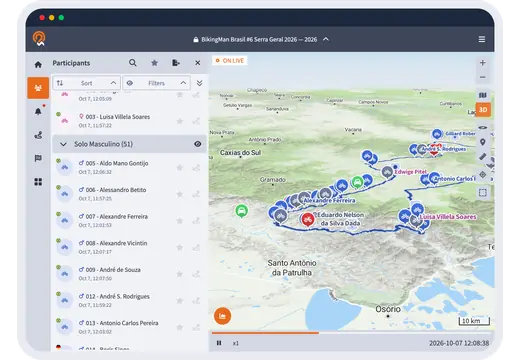Pause the live playback

[x=219, y=343]
